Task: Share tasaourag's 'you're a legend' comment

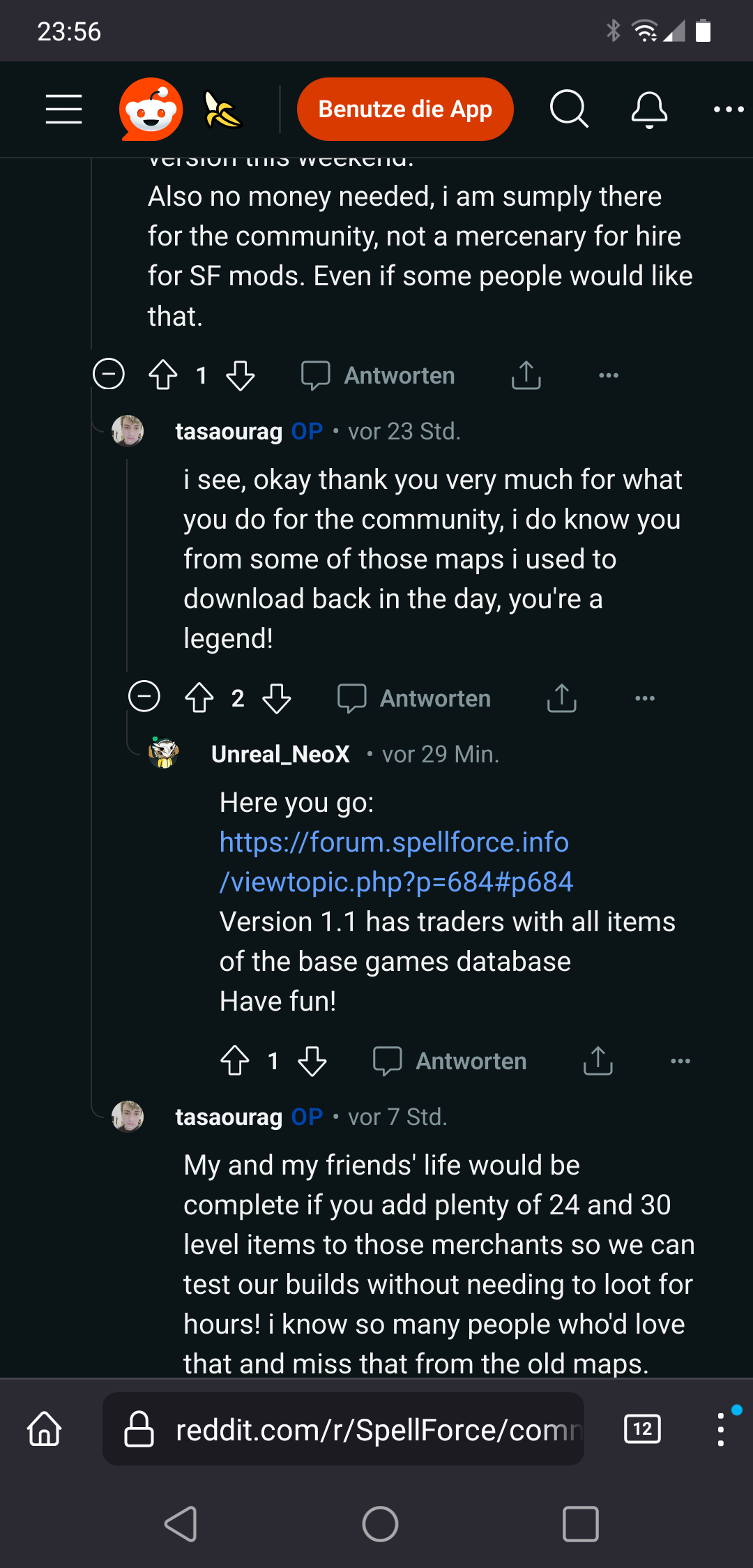Action: click(562, 698)
